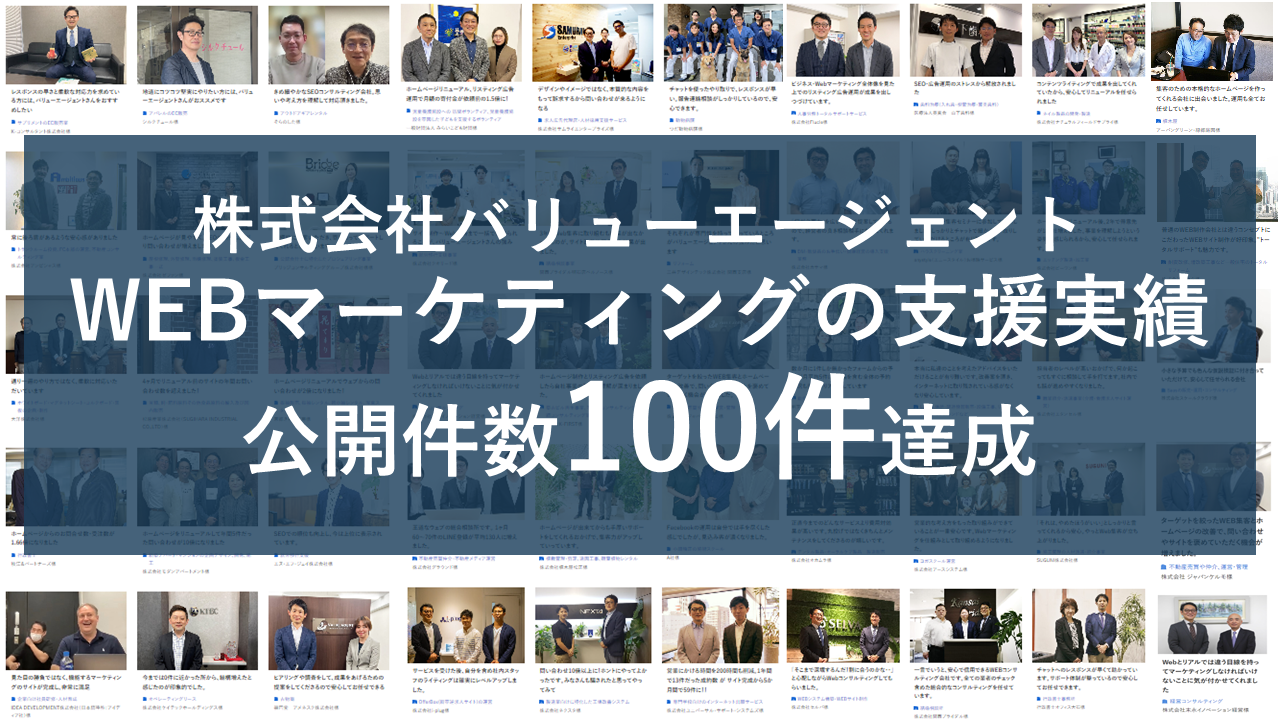1280x720 pixels.
Task: Read the testimonial starting デザインやイメージではなく
Action: click(x=592, y=98)
